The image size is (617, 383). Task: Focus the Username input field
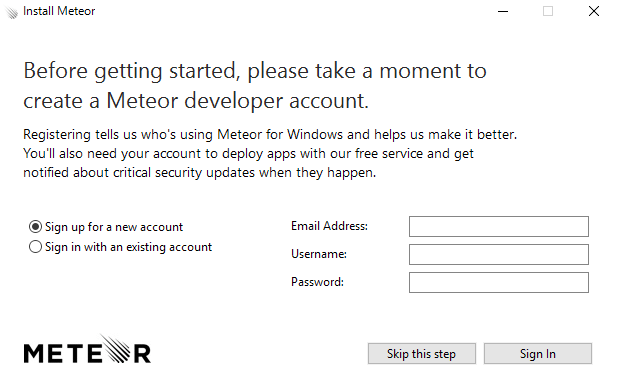[x=499, y=254]
